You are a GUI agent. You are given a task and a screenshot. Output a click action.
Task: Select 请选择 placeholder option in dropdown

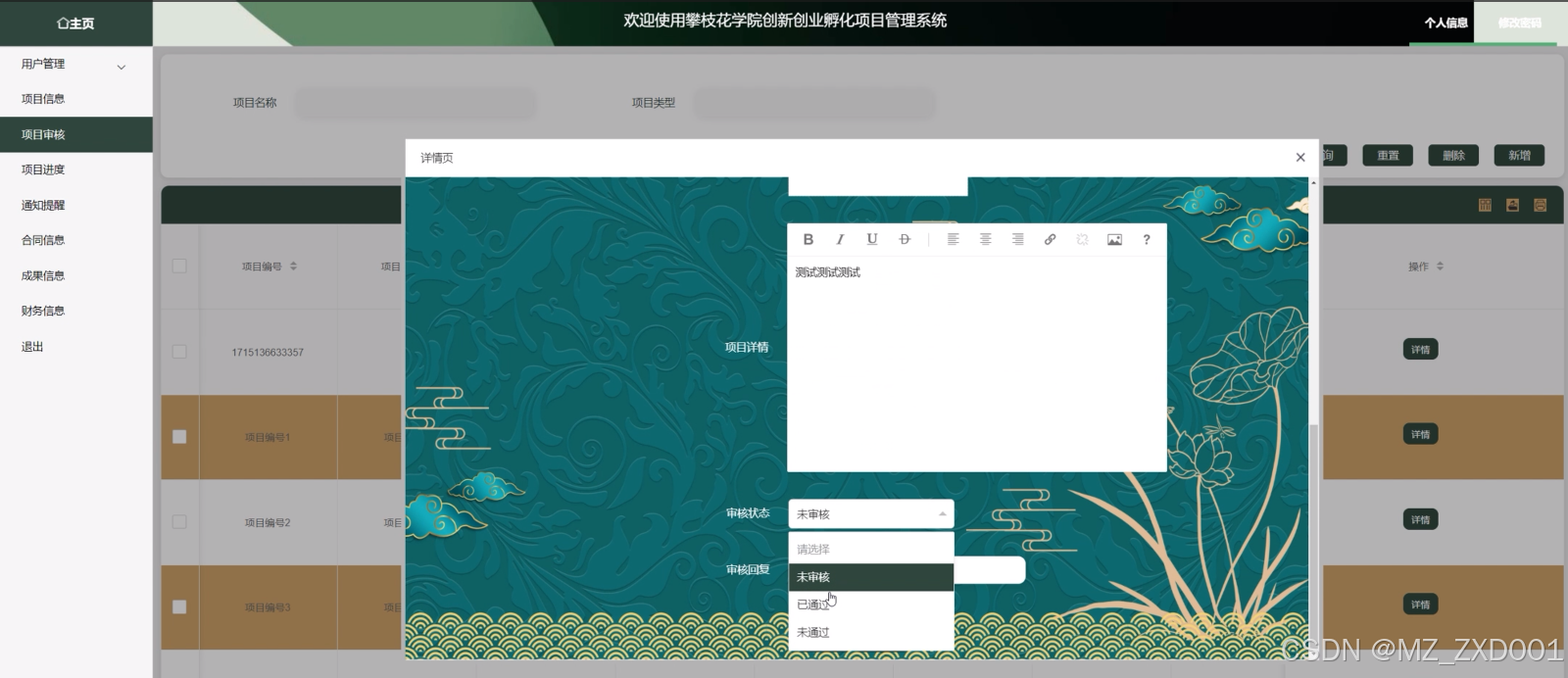tap(871, 550)
